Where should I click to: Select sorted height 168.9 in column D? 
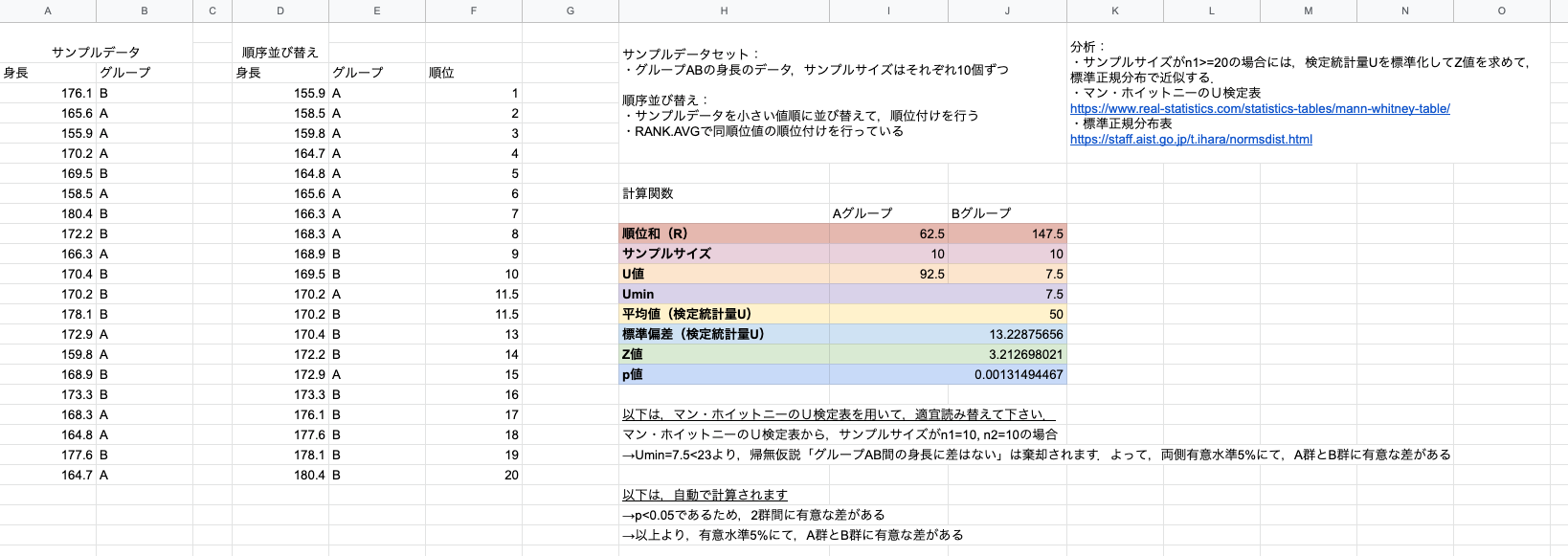coord(280,254)
